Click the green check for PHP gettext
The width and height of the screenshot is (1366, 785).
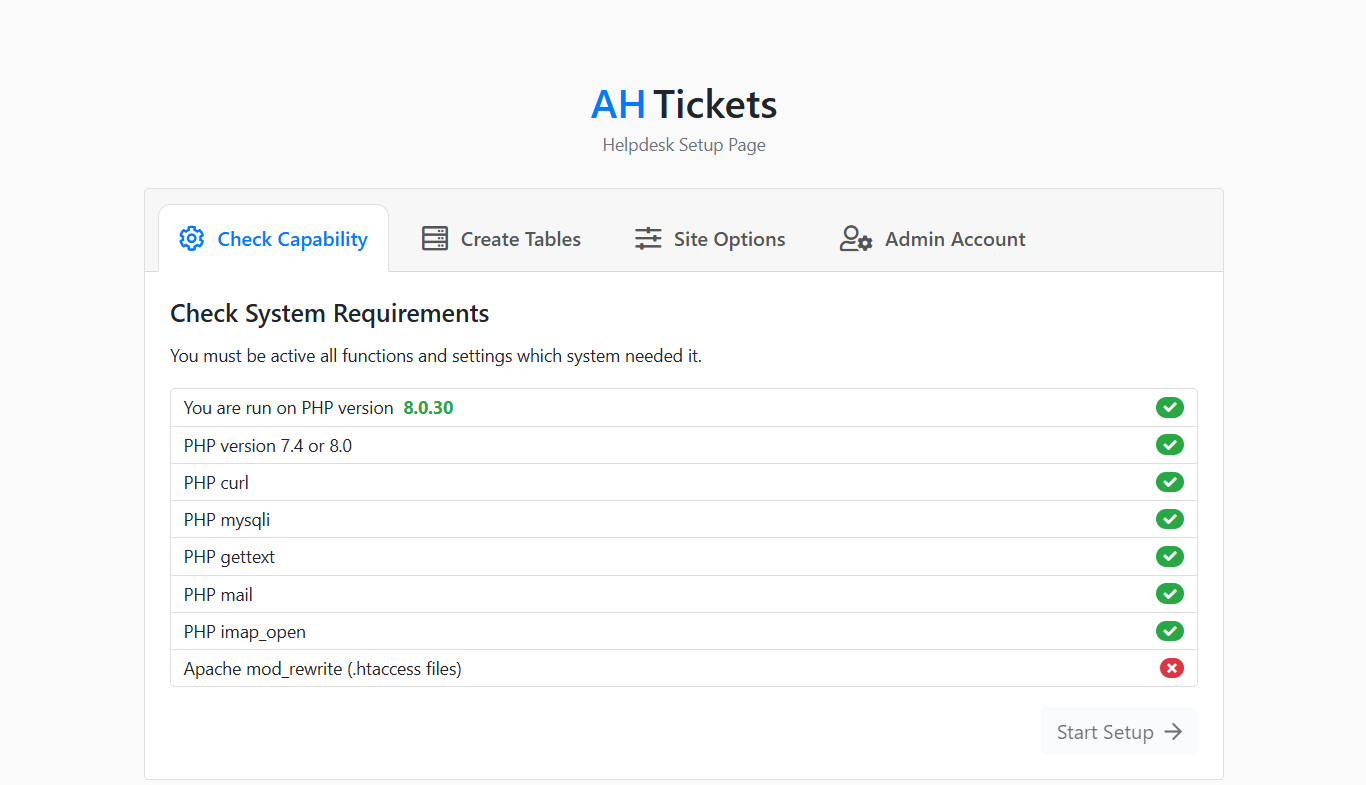point(1170,556)
